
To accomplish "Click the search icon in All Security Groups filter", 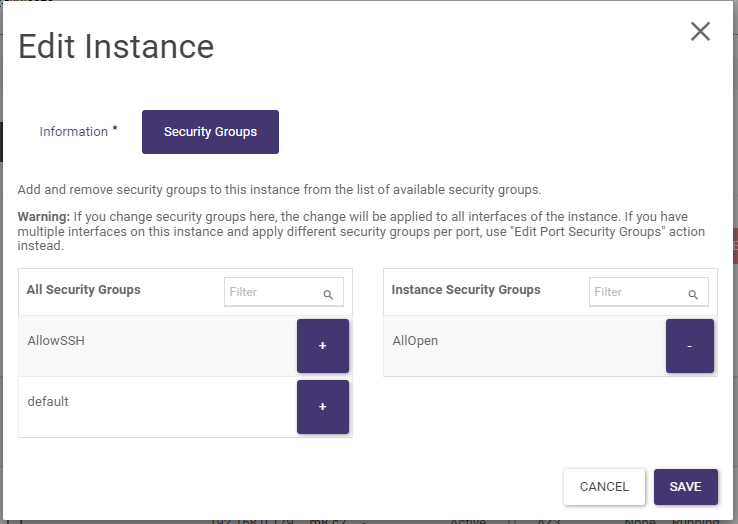I will click(328, 295).
